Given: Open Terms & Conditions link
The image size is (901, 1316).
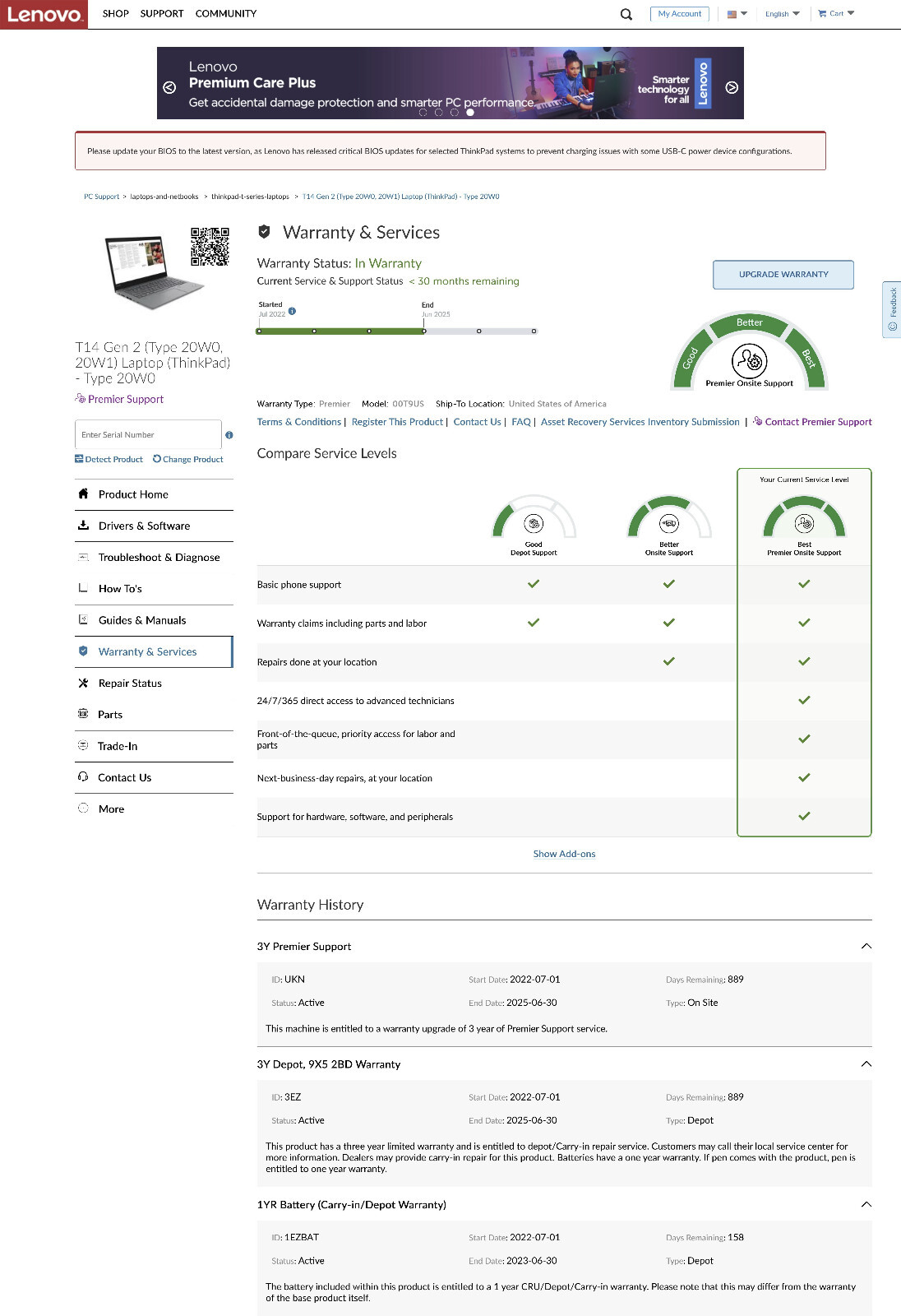Looking at the screenshot, I should pyautogui.click(x=299, y=422).
